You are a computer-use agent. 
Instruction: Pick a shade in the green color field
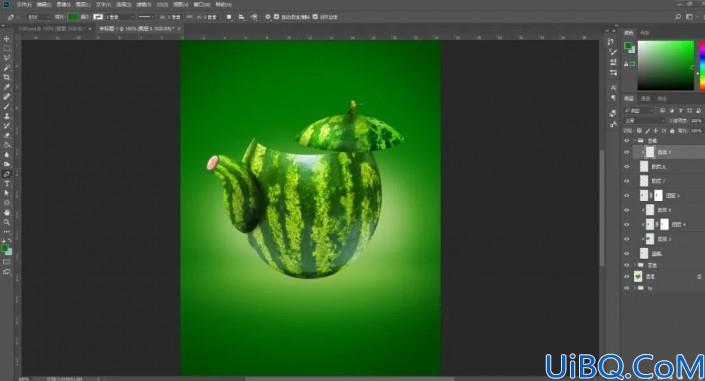[665, 65]
